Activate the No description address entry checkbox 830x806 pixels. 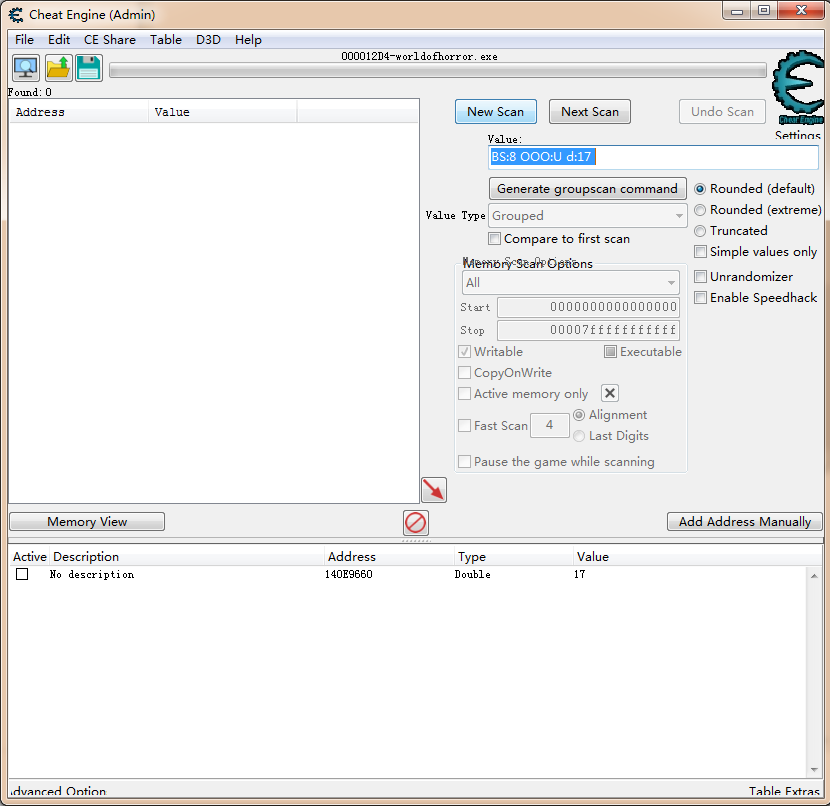[22, 574]
